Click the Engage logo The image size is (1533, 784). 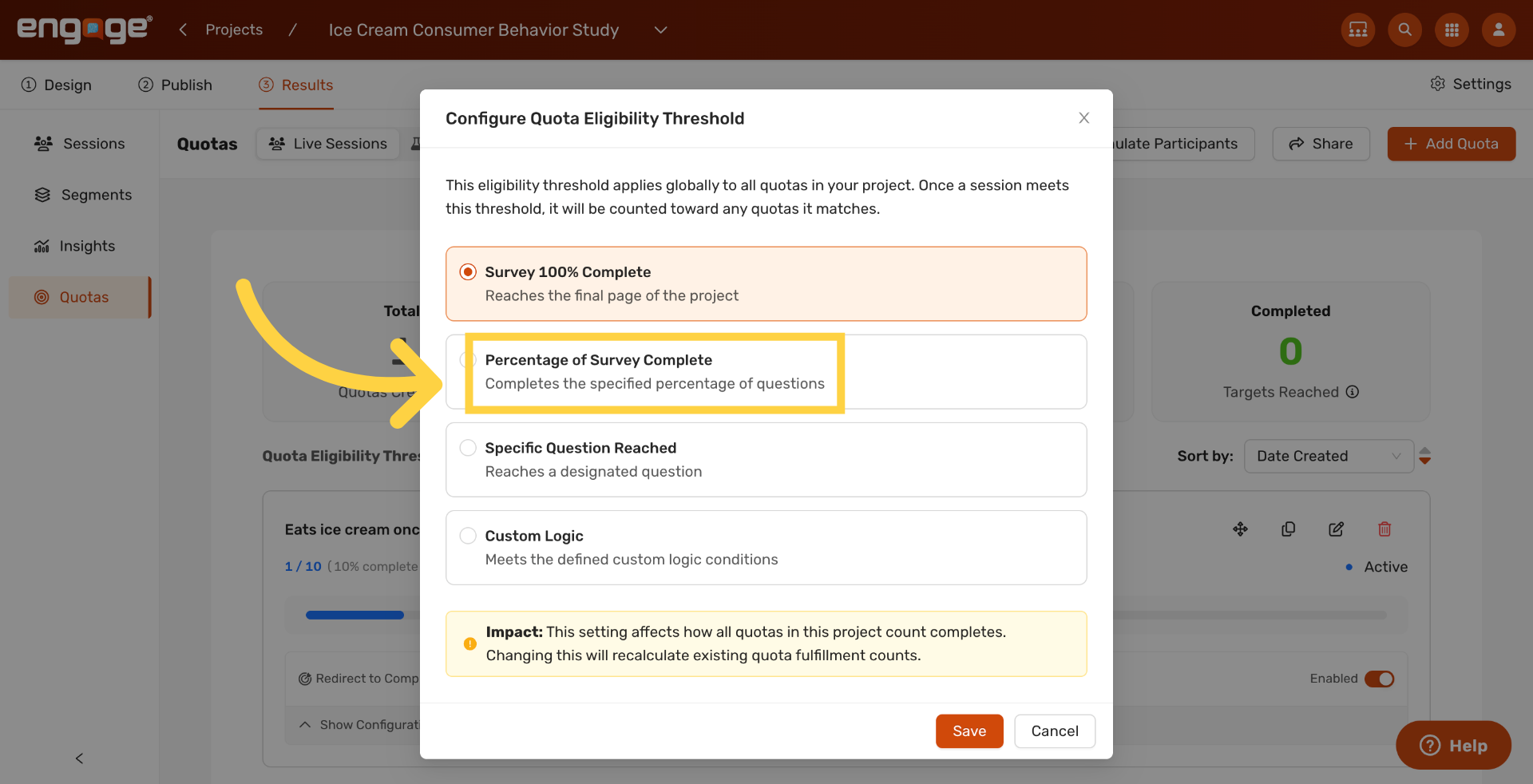point(85,29)
